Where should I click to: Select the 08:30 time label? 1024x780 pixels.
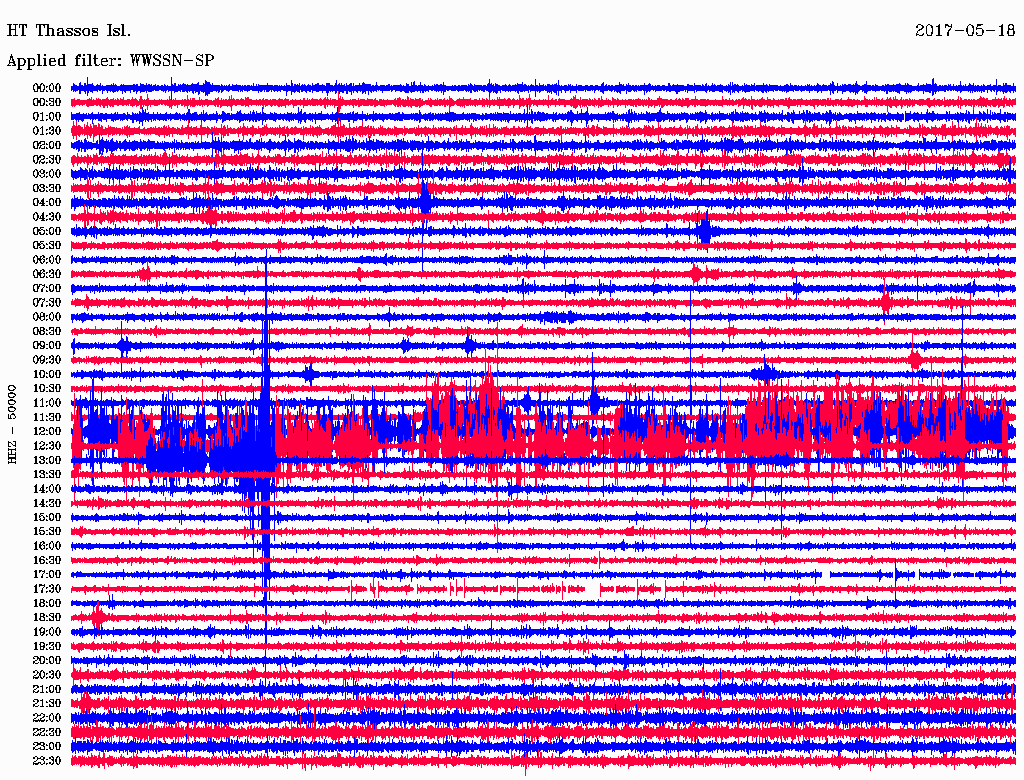(47, 331)
